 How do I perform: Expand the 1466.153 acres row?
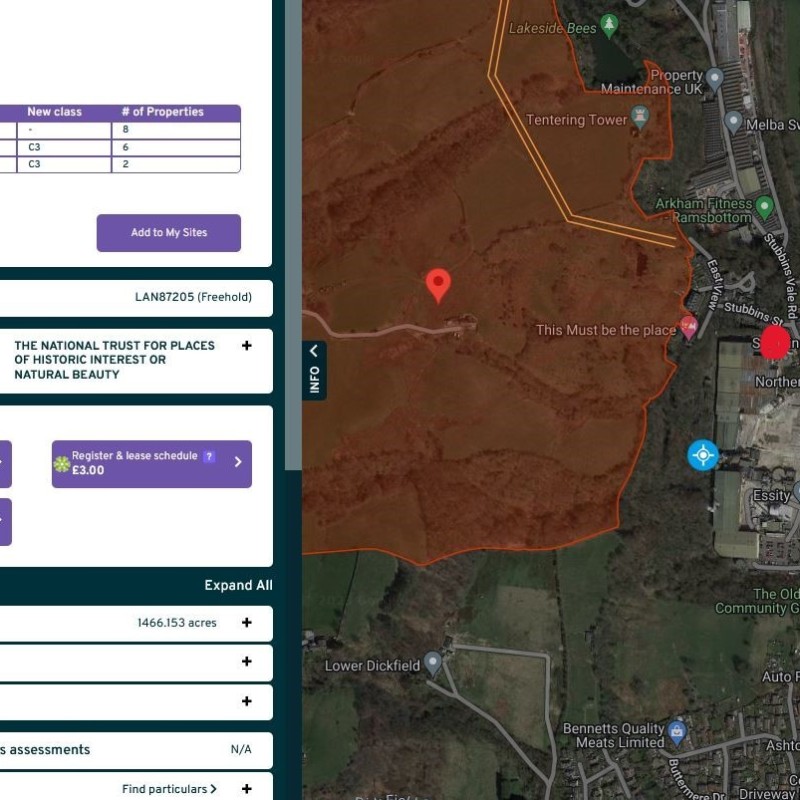coord(246,622)
